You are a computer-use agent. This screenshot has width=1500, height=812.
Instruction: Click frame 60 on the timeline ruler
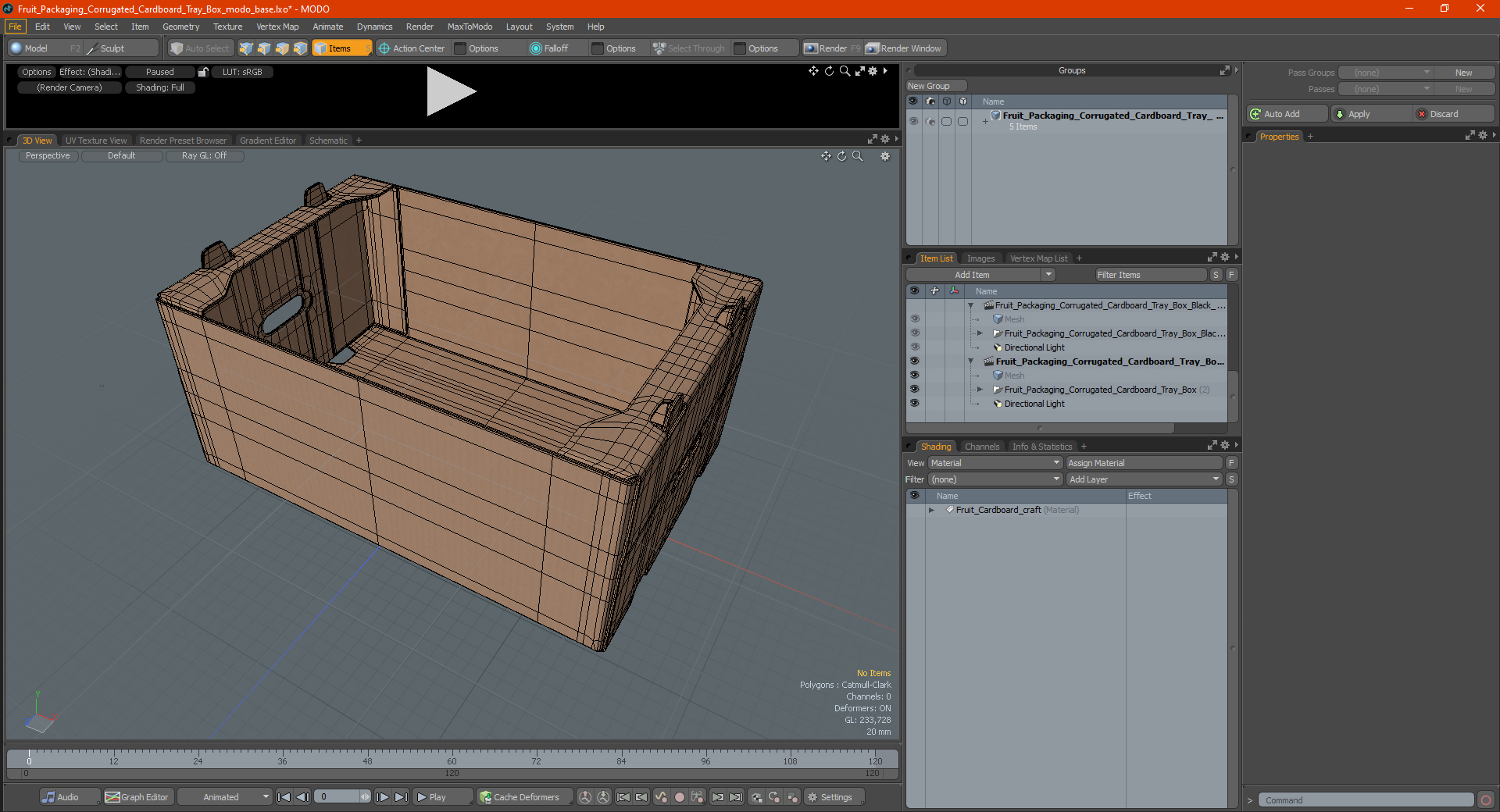click(x=452, y=759)
